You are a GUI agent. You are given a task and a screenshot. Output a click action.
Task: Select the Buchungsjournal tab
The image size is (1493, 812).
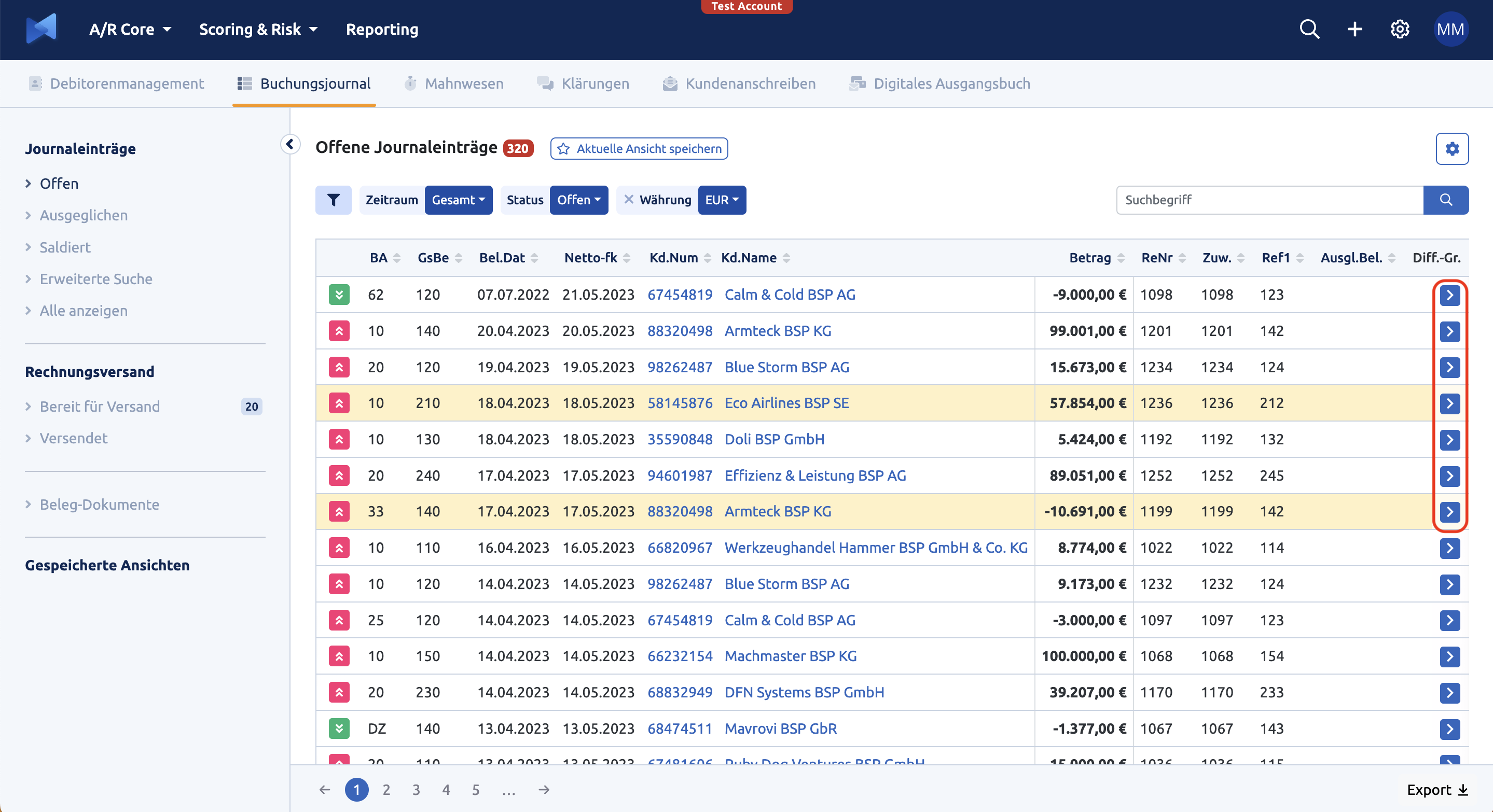click(x=305, y=84)
